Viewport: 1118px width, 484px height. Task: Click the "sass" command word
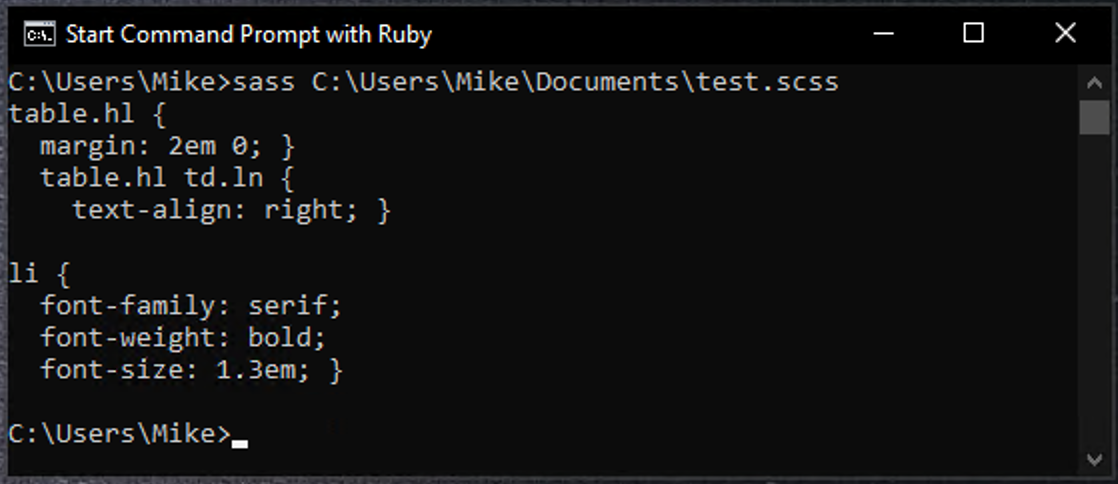pos(263,82)
